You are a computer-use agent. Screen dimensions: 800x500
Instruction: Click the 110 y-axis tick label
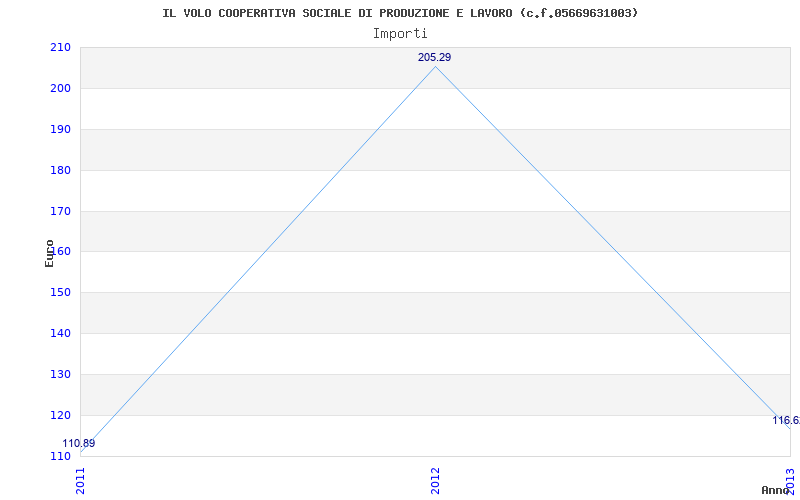pos(60,456)
